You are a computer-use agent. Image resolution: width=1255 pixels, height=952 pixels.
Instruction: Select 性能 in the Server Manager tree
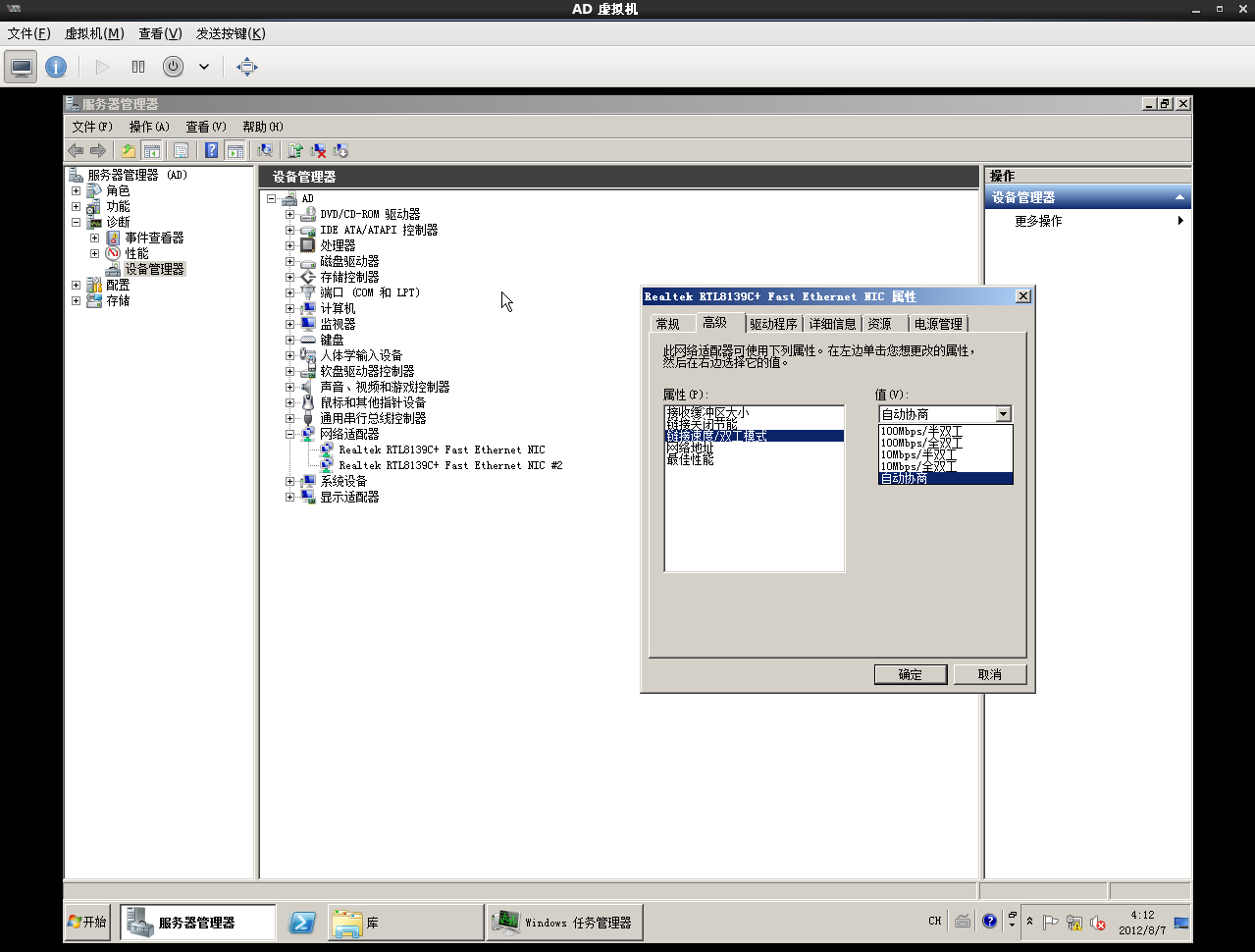coord(136,253)
